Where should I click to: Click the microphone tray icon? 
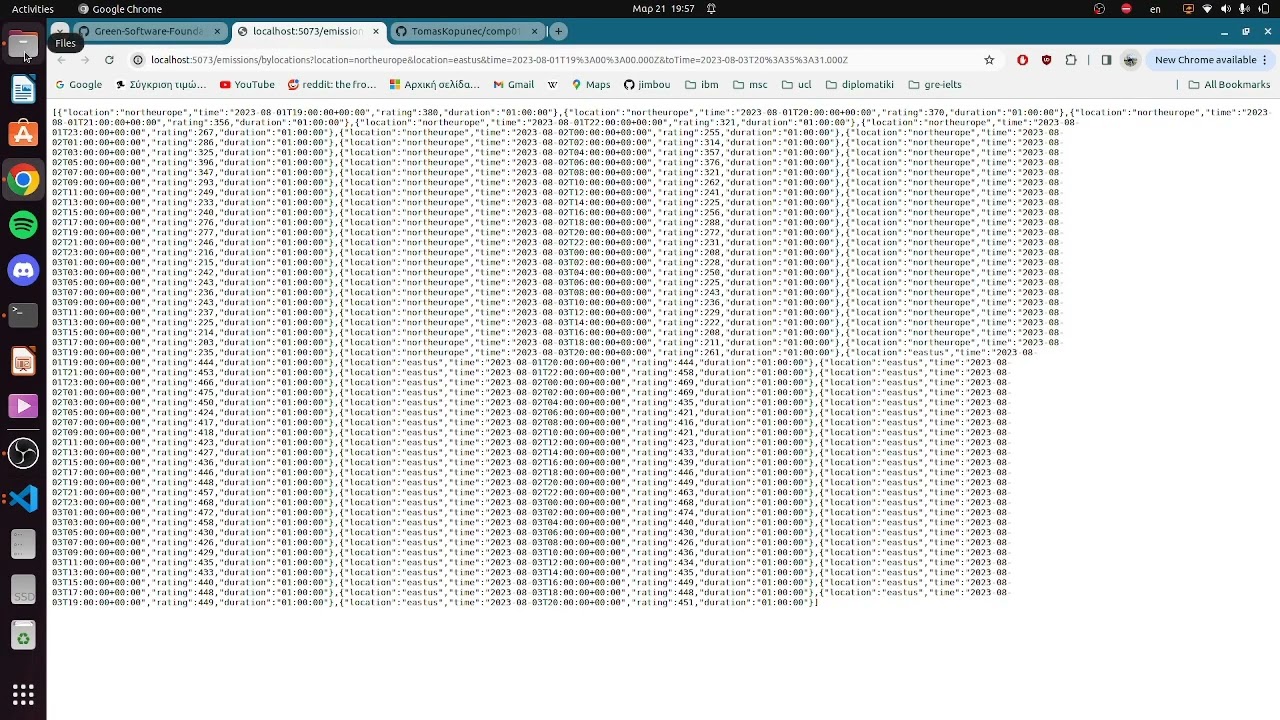pos(1244,9)
